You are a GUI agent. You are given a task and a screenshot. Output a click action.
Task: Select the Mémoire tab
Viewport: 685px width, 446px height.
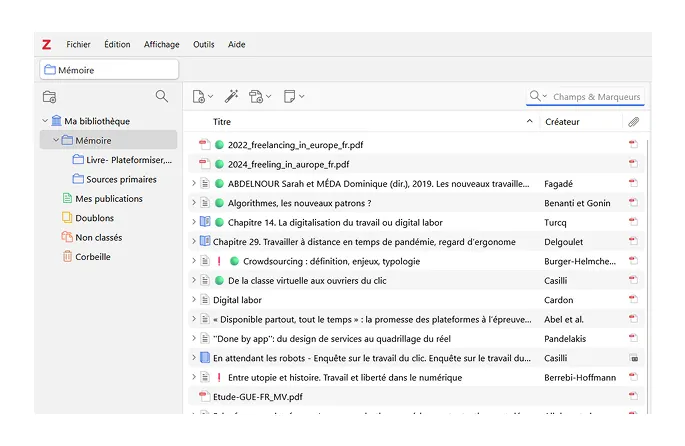109,70
